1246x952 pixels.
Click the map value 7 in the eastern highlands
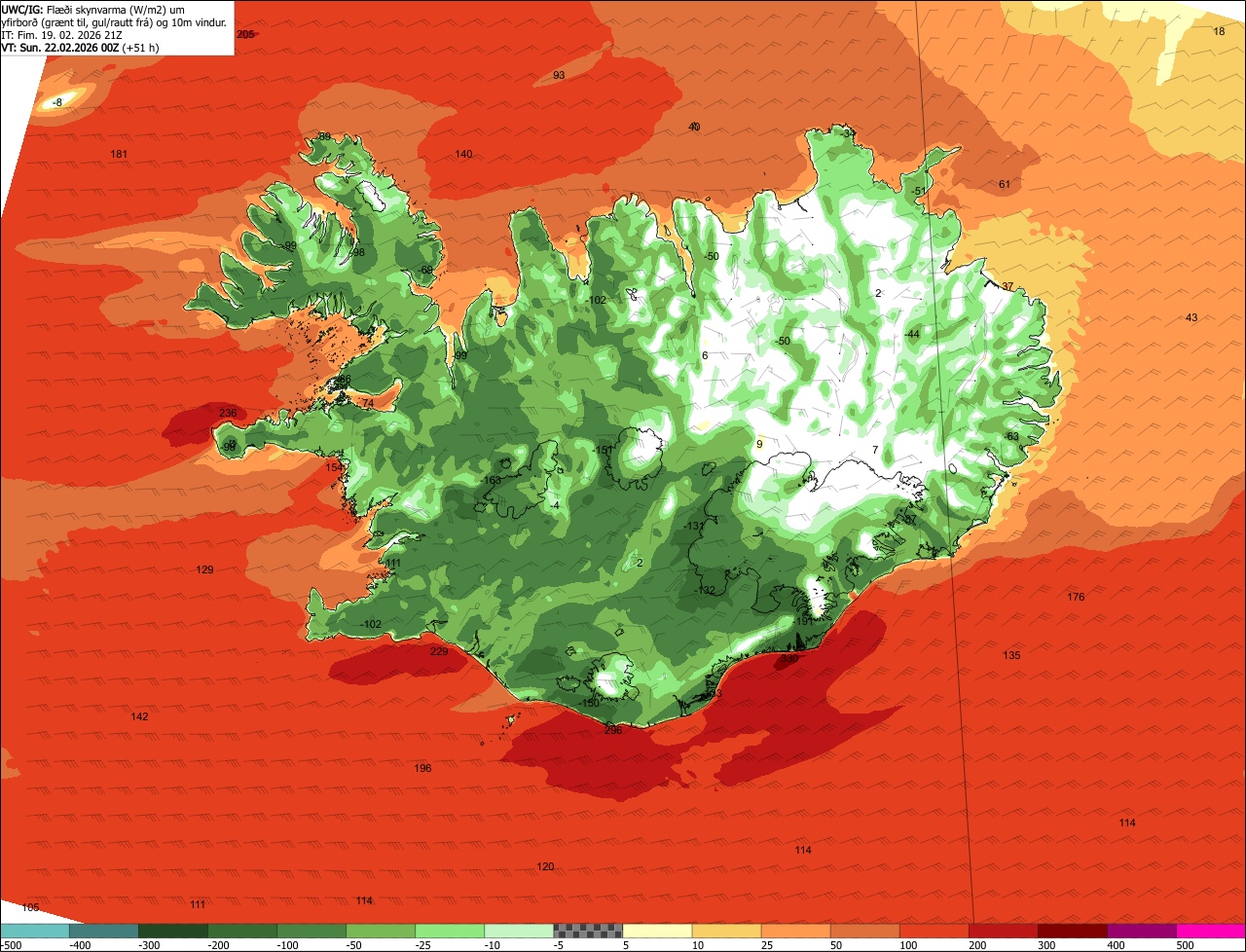(875, 449)
